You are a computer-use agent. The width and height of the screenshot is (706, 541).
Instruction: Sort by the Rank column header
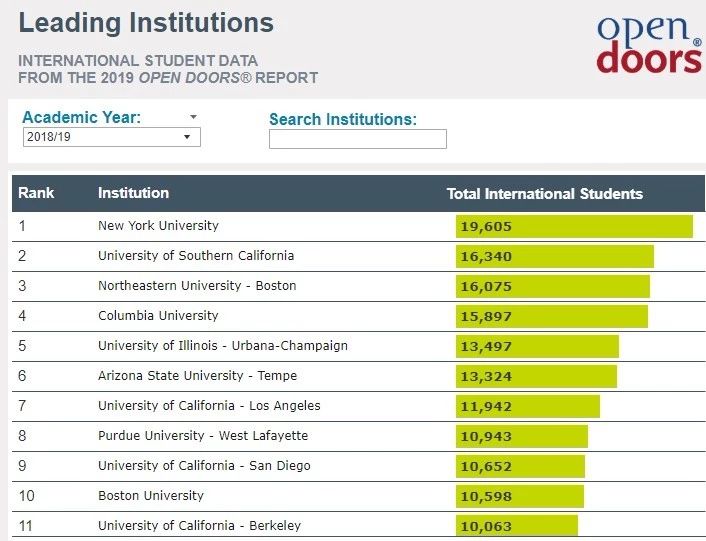tap(36, 193)
